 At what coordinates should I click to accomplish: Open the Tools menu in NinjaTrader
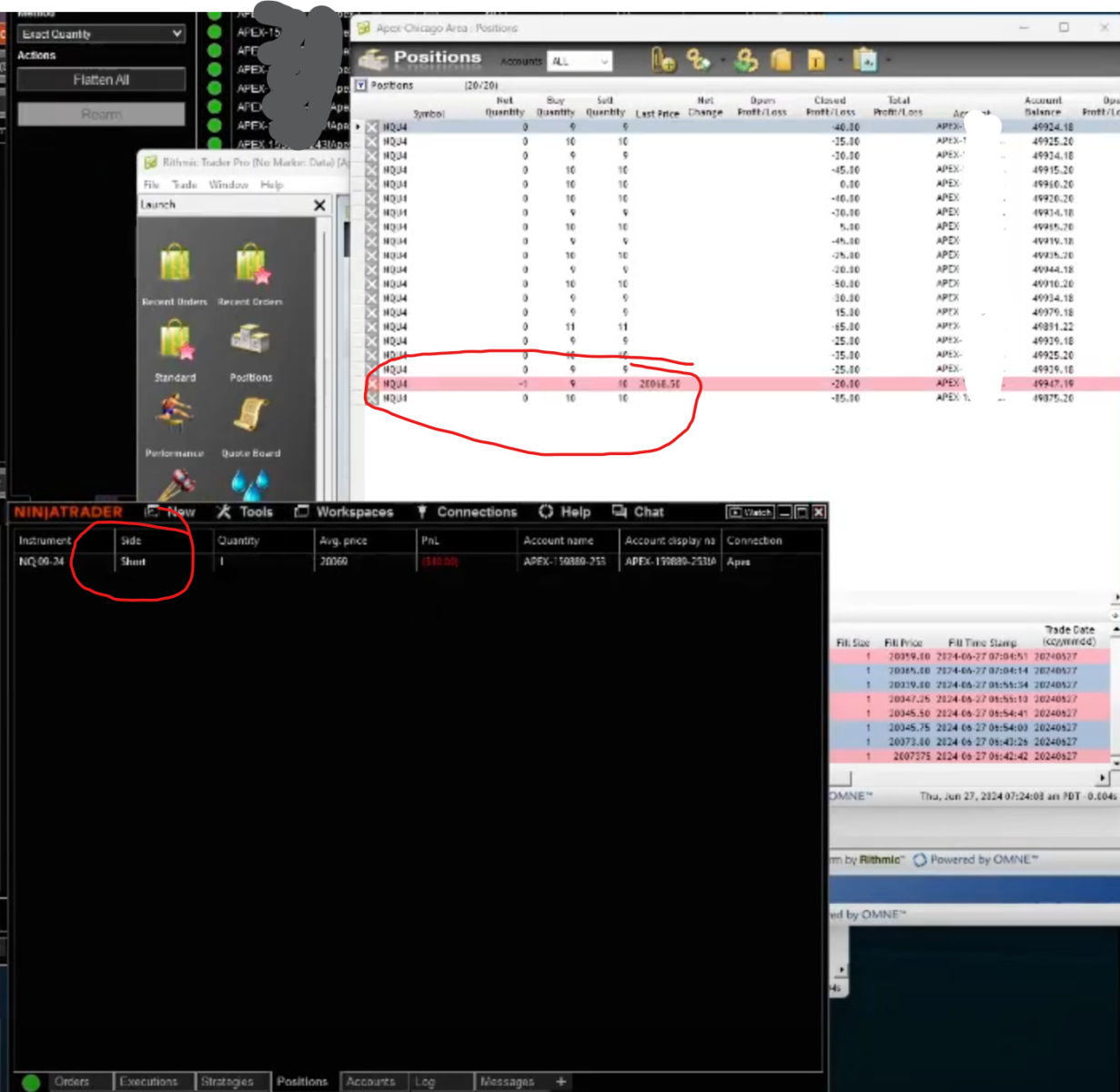point(244,512)
